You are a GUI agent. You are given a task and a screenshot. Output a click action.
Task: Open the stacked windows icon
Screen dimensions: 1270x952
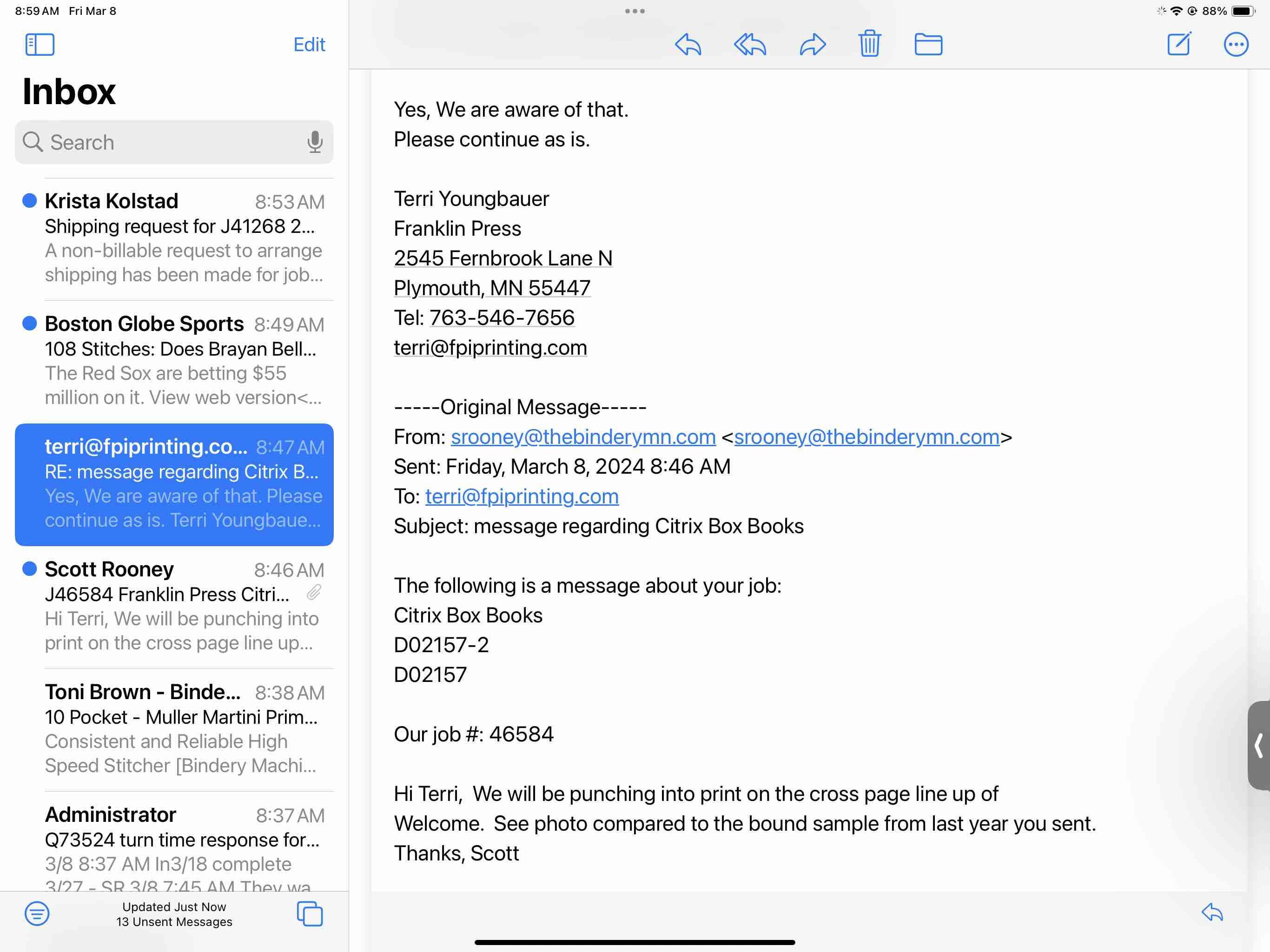coord(310,913)
